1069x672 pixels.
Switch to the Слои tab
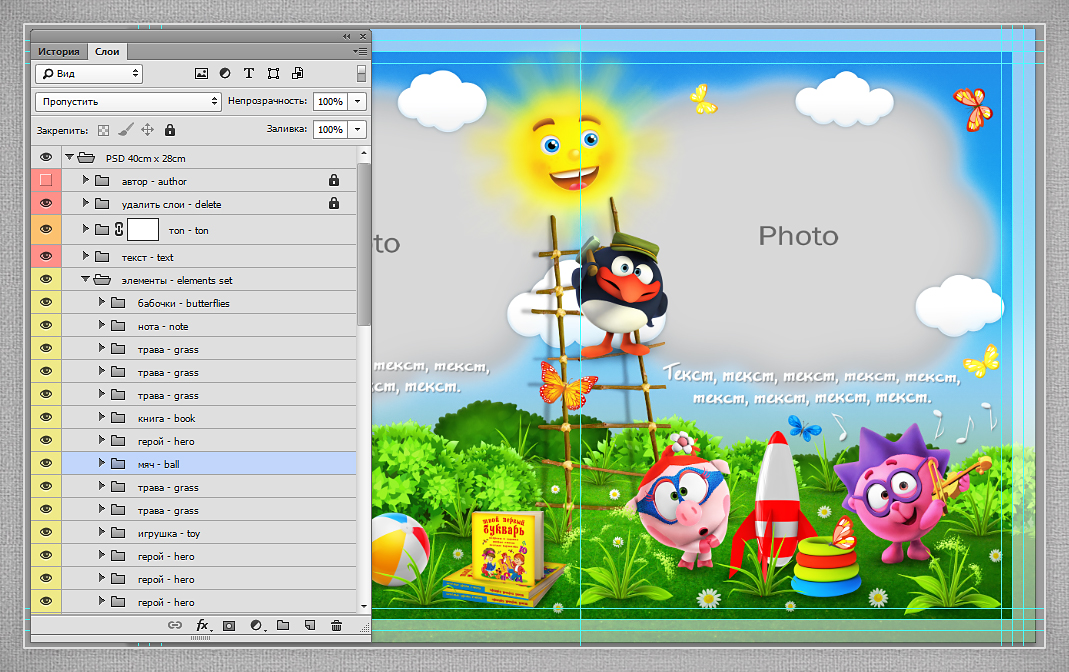pyautogui.click(x=107, y=51)
